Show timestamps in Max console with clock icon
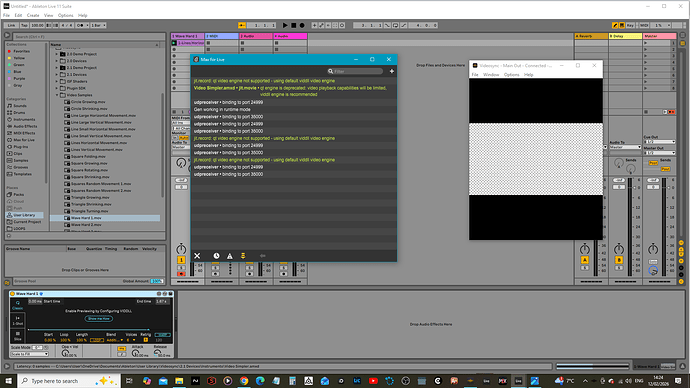The height and width of the screenshot is (388, 690). point(216,256)
